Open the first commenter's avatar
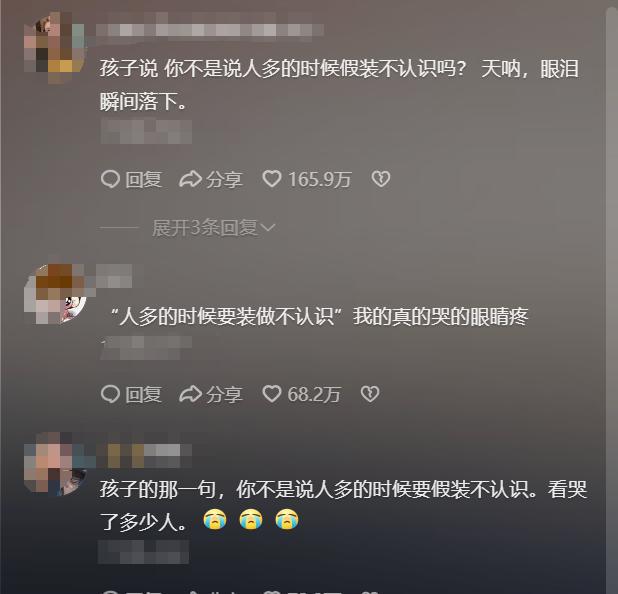Viewport: 618px width, 594px height. point(54,47)
